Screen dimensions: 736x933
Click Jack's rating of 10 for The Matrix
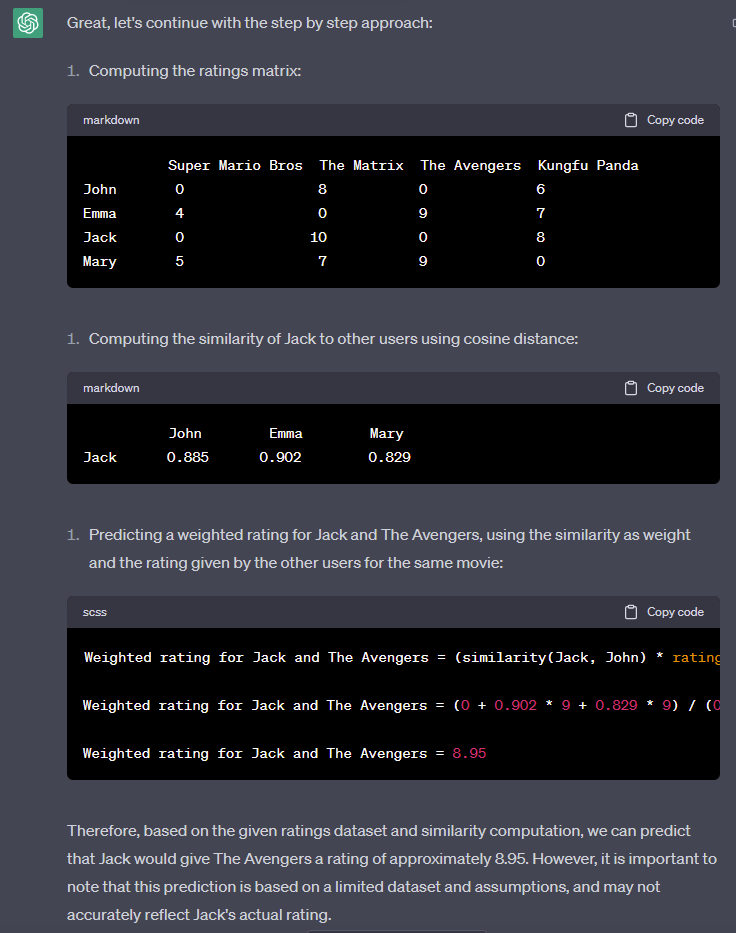point(318,237)
